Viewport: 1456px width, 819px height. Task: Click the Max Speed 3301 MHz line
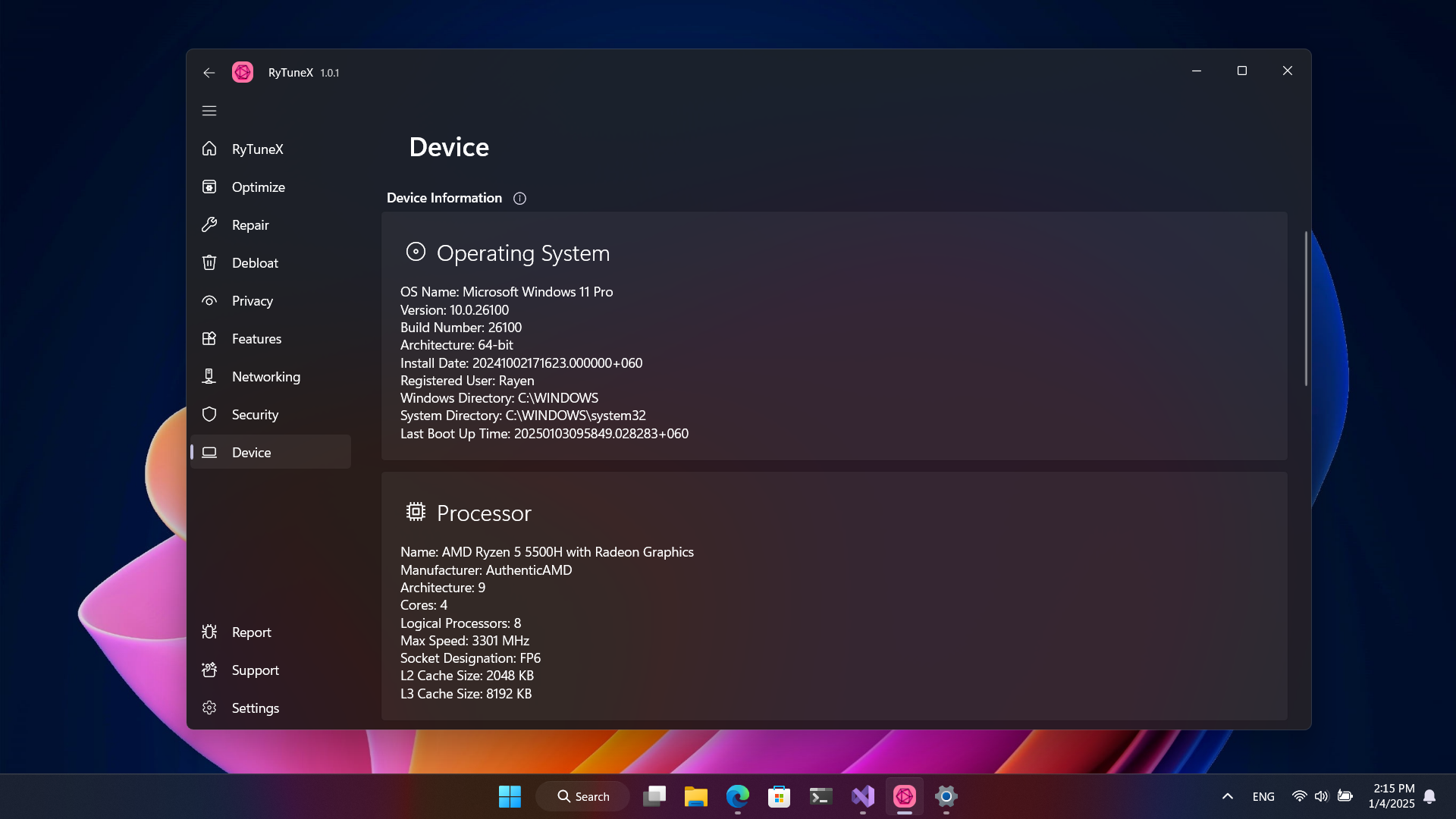pos(465,641)
